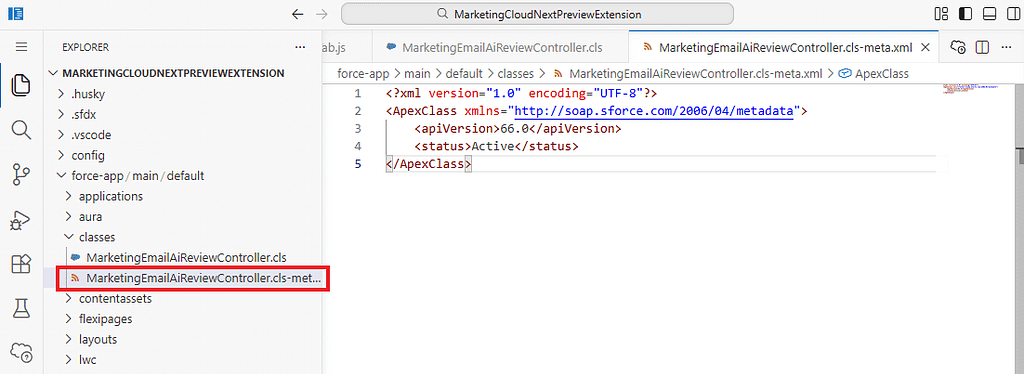Switch to MarketingEmailAiReviewController.cls tab
The width and height of the screenshot is (1024, 374).
pos(501,47)
